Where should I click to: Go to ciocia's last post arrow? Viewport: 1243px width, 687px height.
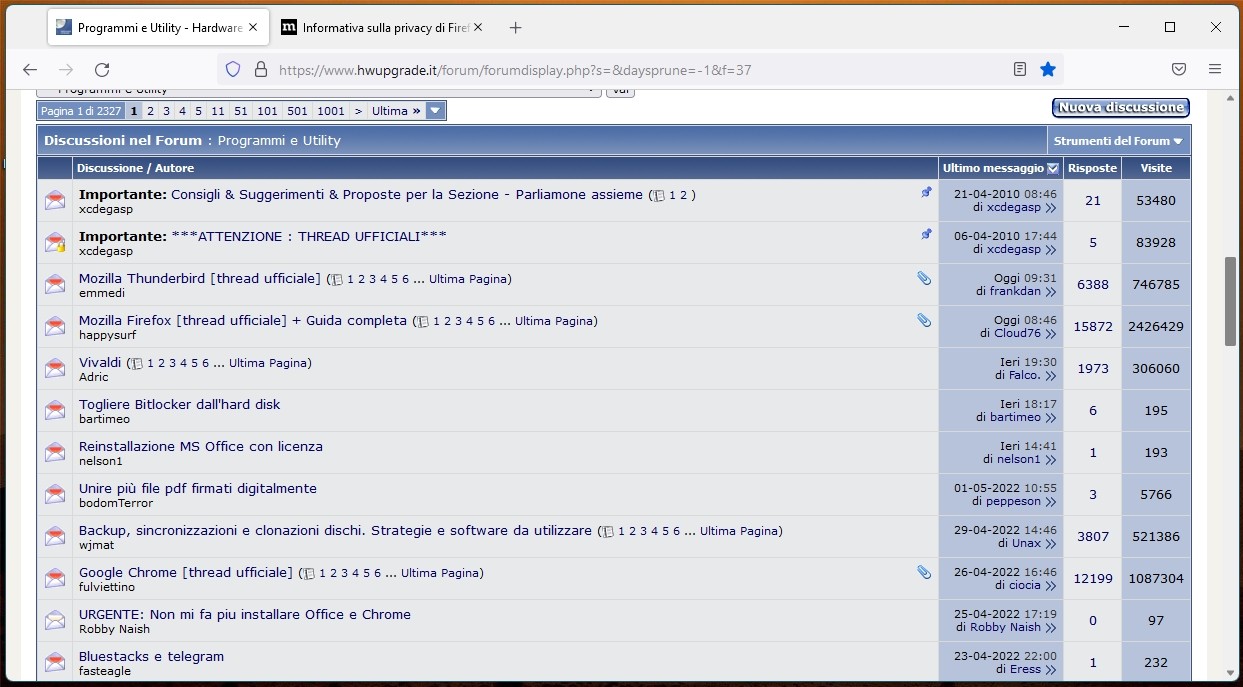point(1050,586)
